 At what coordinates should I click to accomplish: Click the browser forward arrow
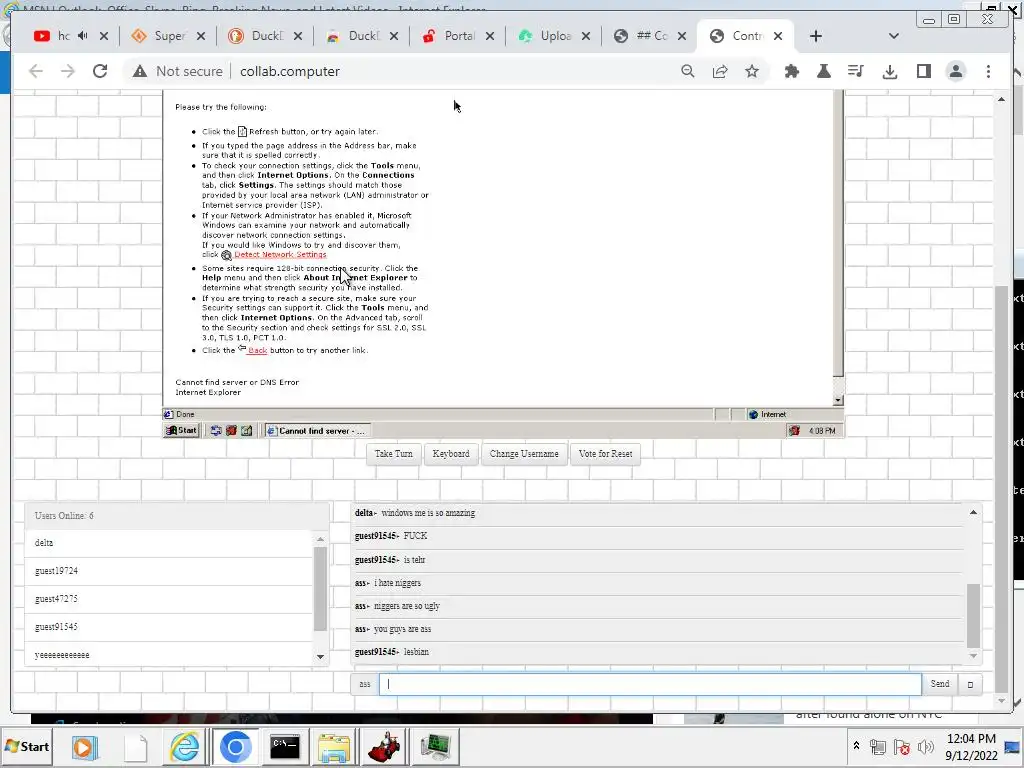pyautogui.click(x=68, y=71)
